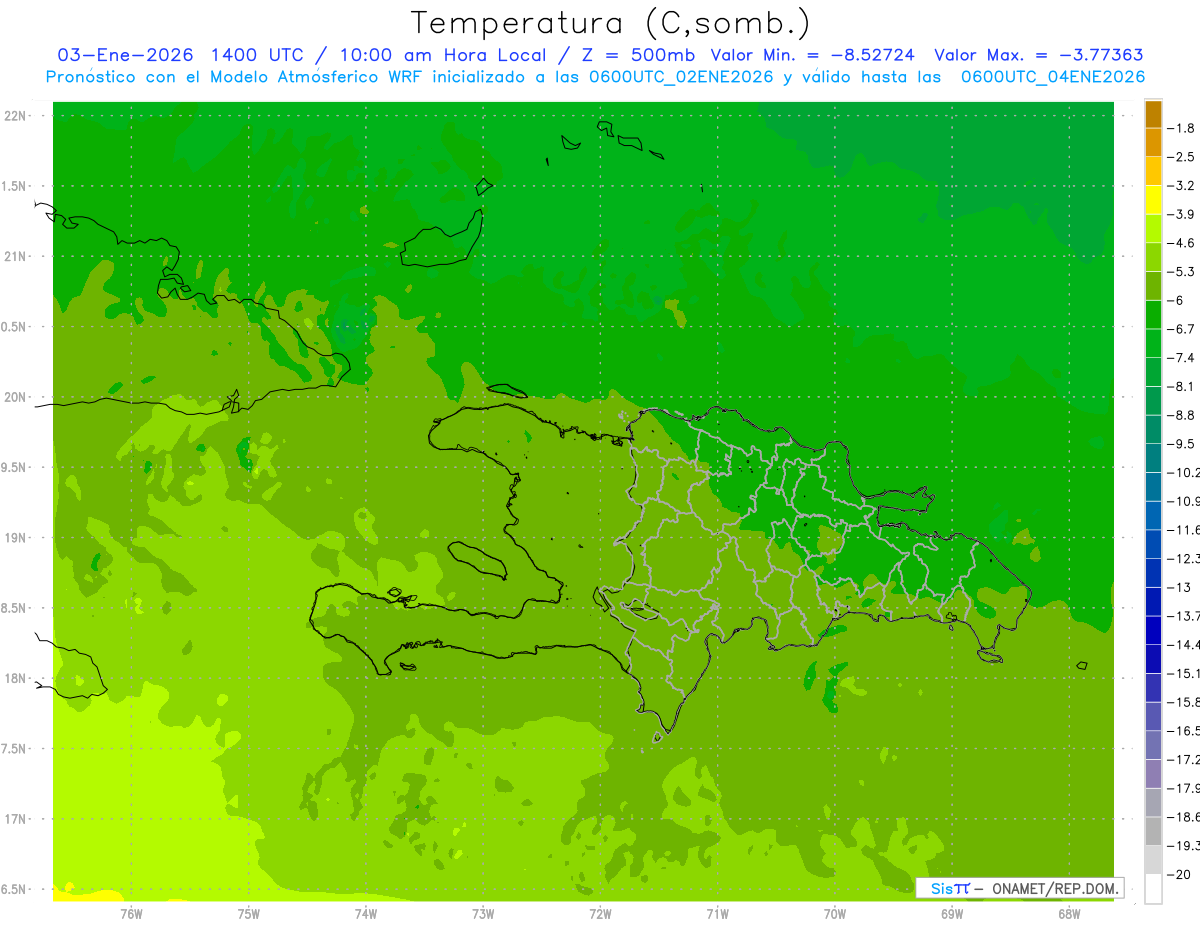This screenshot has height=927, width=1200.
Task: Click the '22N' latitude label
Action: coord(15,116)
